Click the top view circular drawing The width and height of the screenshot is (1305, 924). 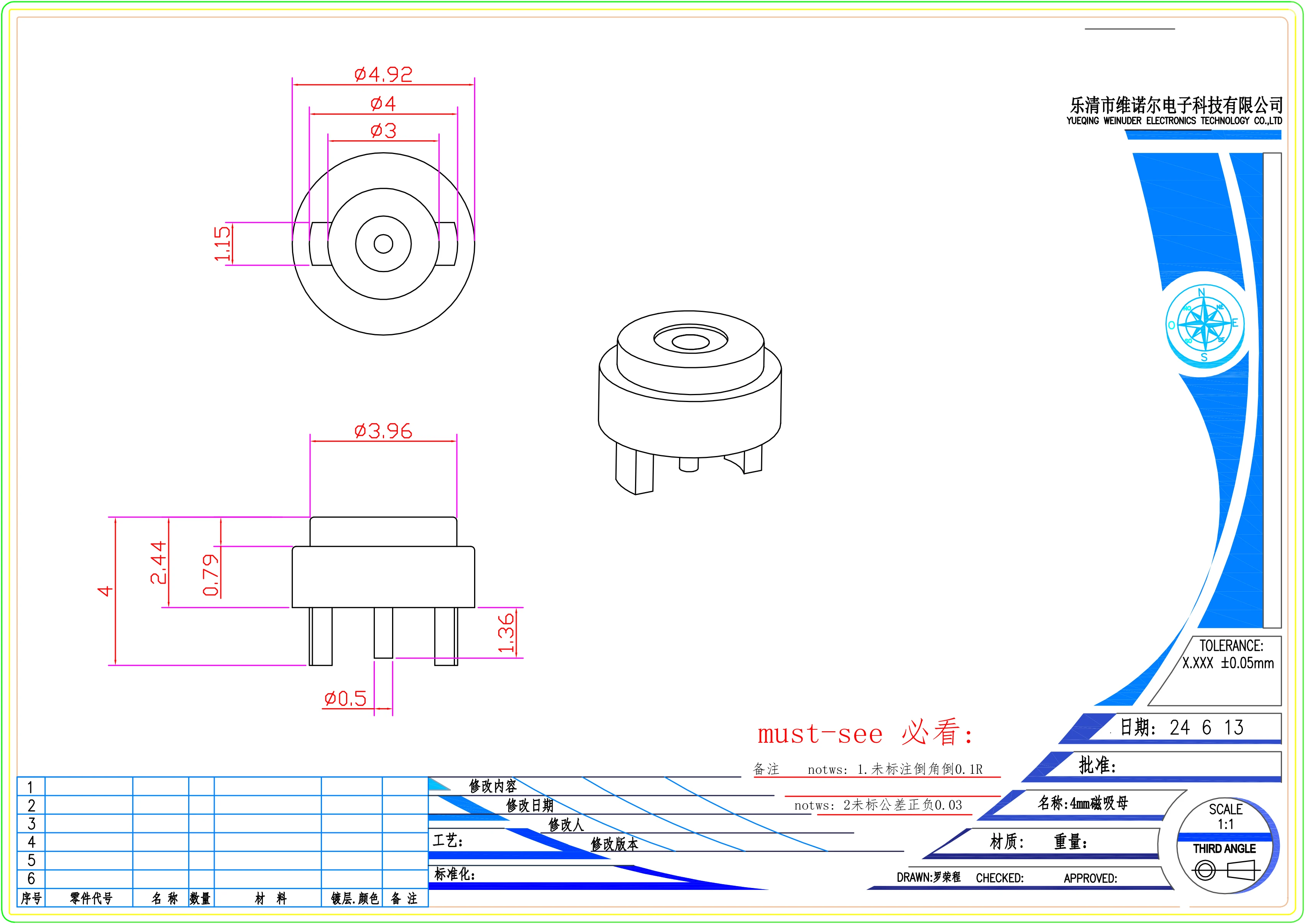pos(383,244)
